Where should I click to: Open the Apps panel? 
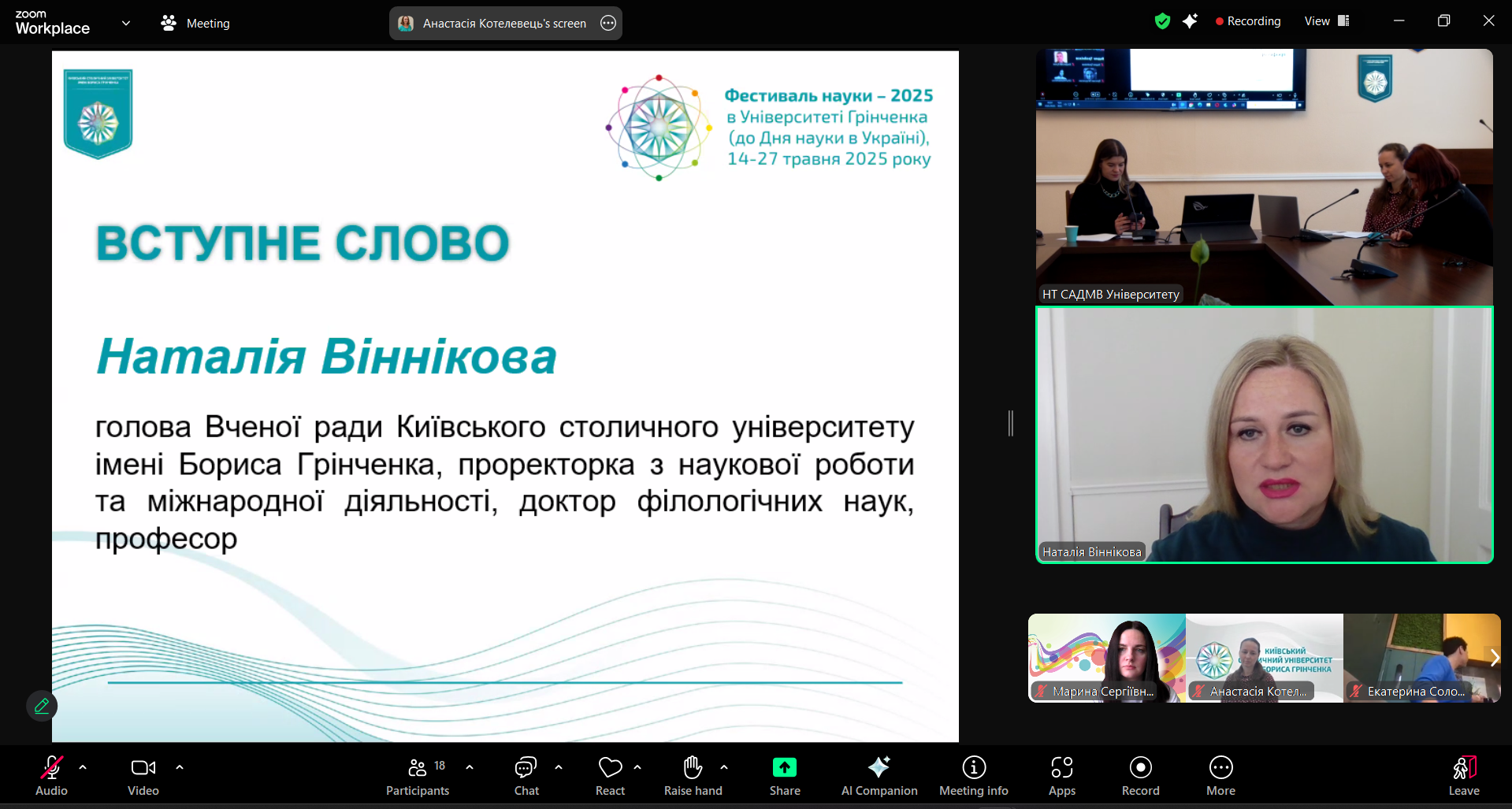[1061, 776]
